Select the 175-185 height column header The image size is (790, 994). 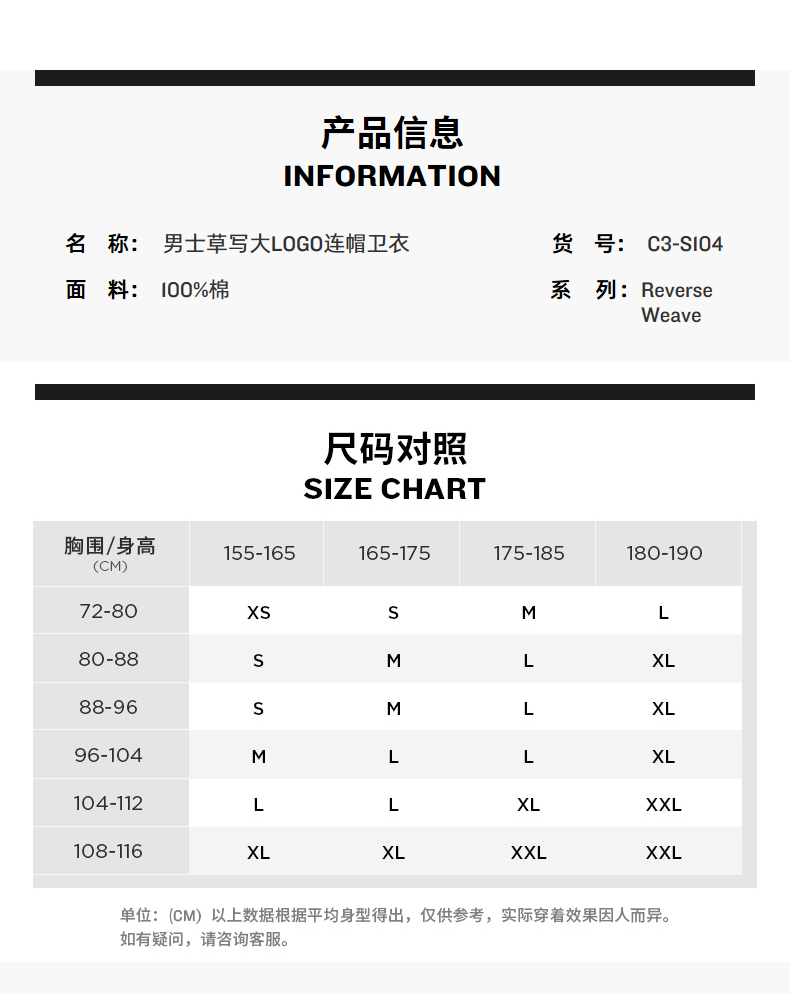pyautogui.click(x=529, y=553)
